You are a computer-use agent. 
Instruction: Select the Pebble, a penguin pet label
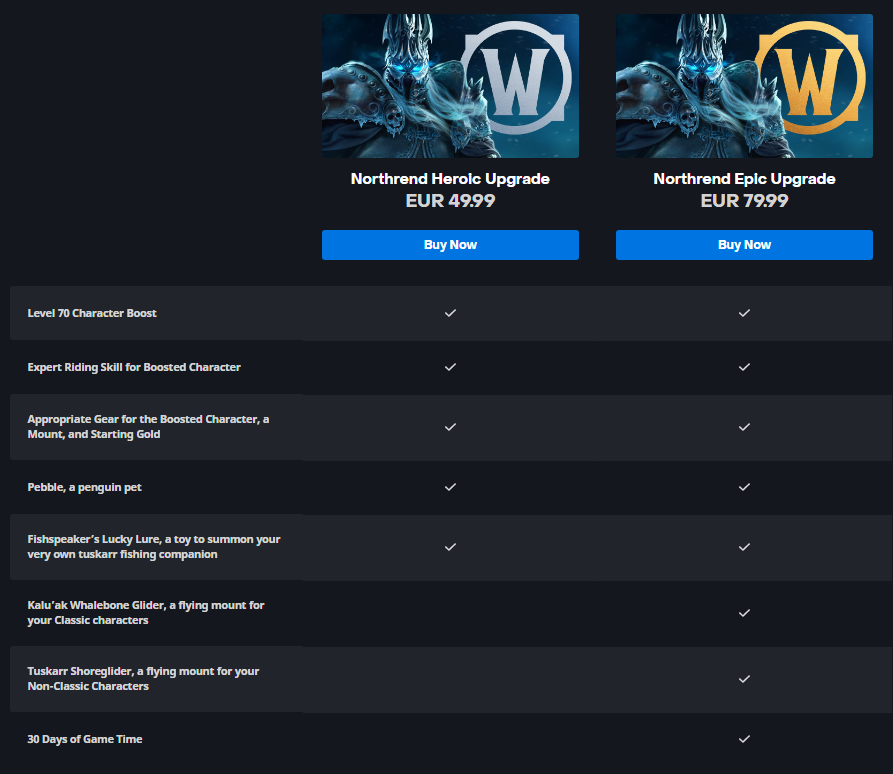[x=84, y=488]
